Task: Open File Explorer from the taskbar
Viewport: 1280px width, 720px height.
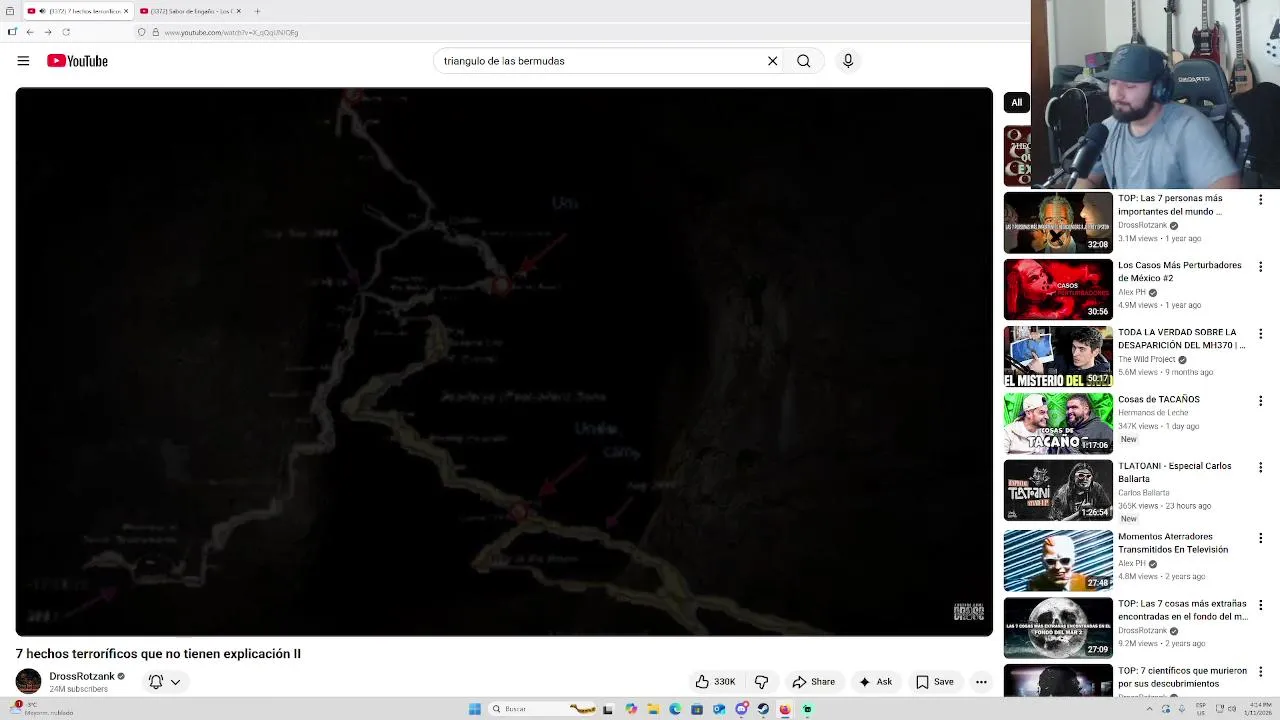Action: point(654,709)
